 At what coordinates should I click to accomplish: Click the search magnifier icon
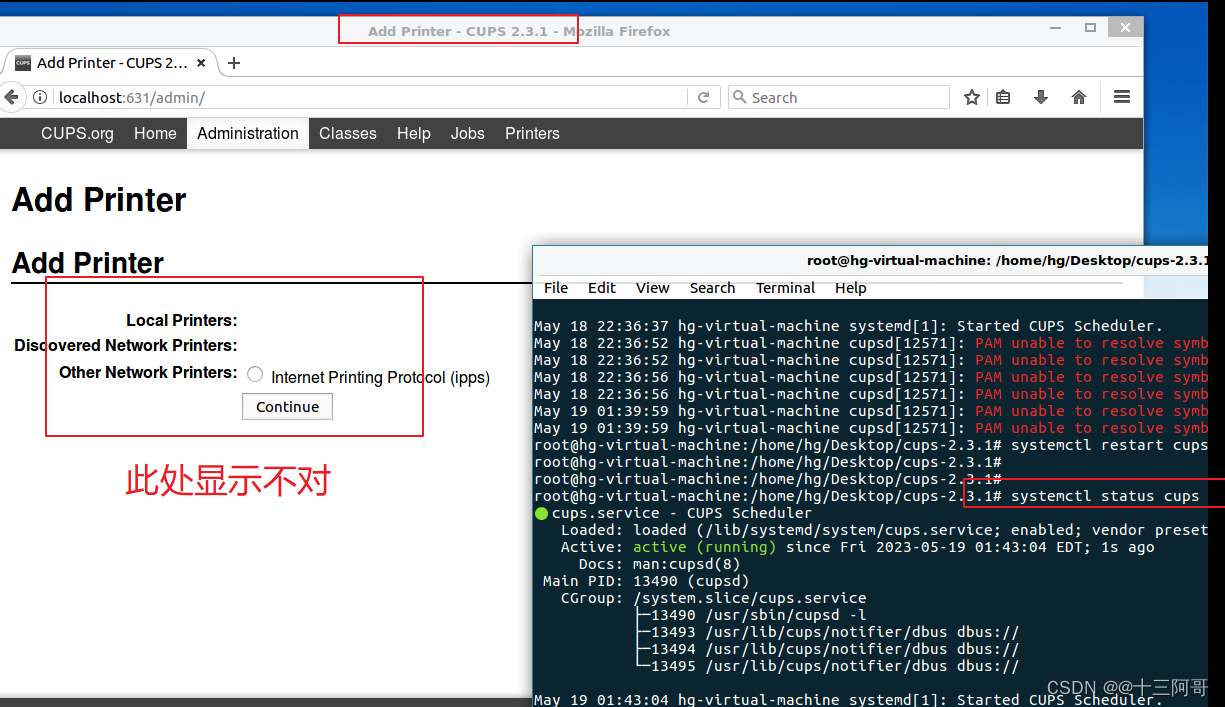click(x=740, y=97)
